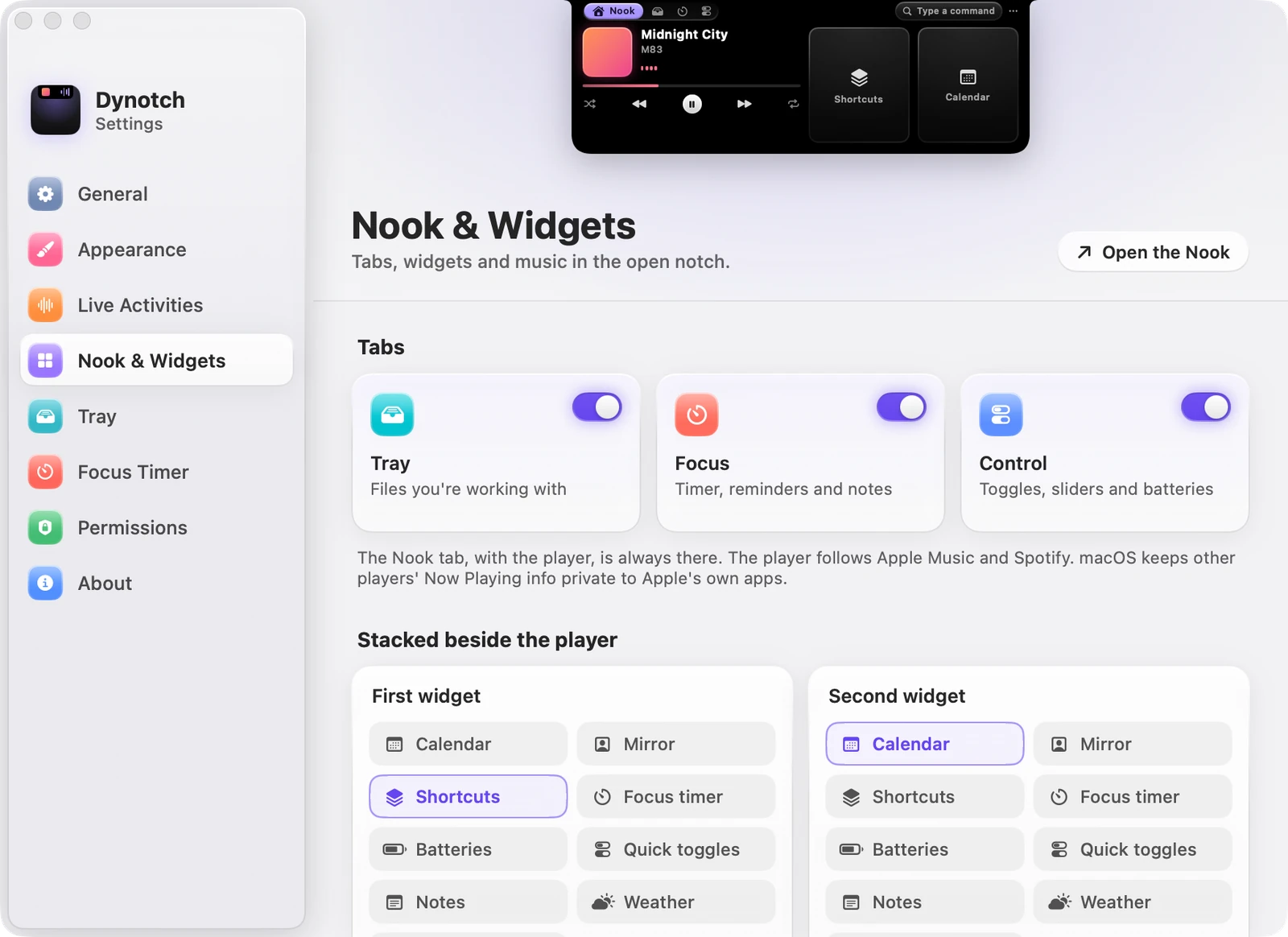
Task: Skip to the next track
Action: 745,104
